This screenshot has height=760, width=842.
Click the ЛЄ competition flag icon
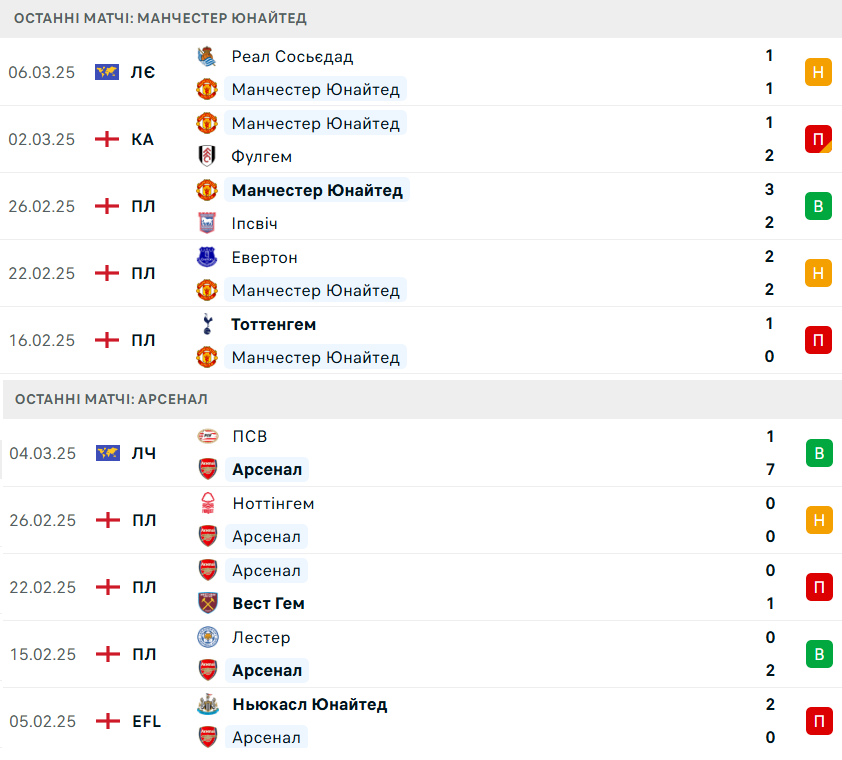pyautogui.click(x=107, y=72)
